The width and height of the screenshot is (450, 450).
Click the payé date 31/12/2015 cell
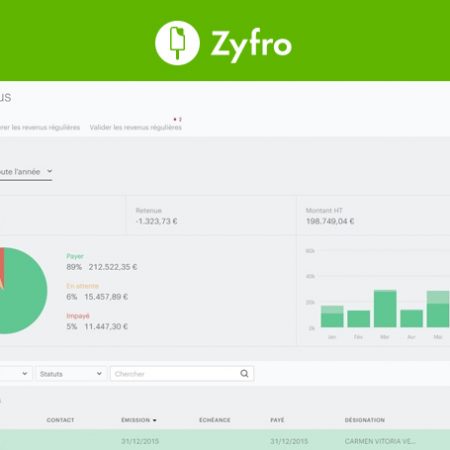(x=289, y=441)
